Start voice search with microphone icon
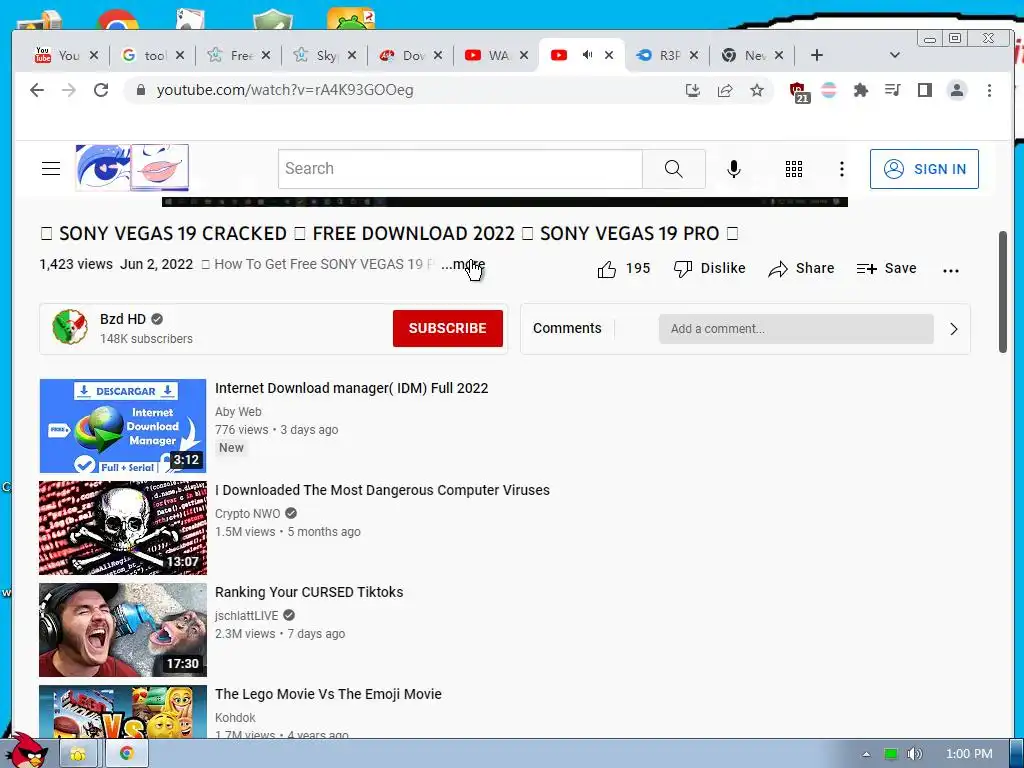The height and width of the screenshot is (768, 1024). (x=733, y=168)
